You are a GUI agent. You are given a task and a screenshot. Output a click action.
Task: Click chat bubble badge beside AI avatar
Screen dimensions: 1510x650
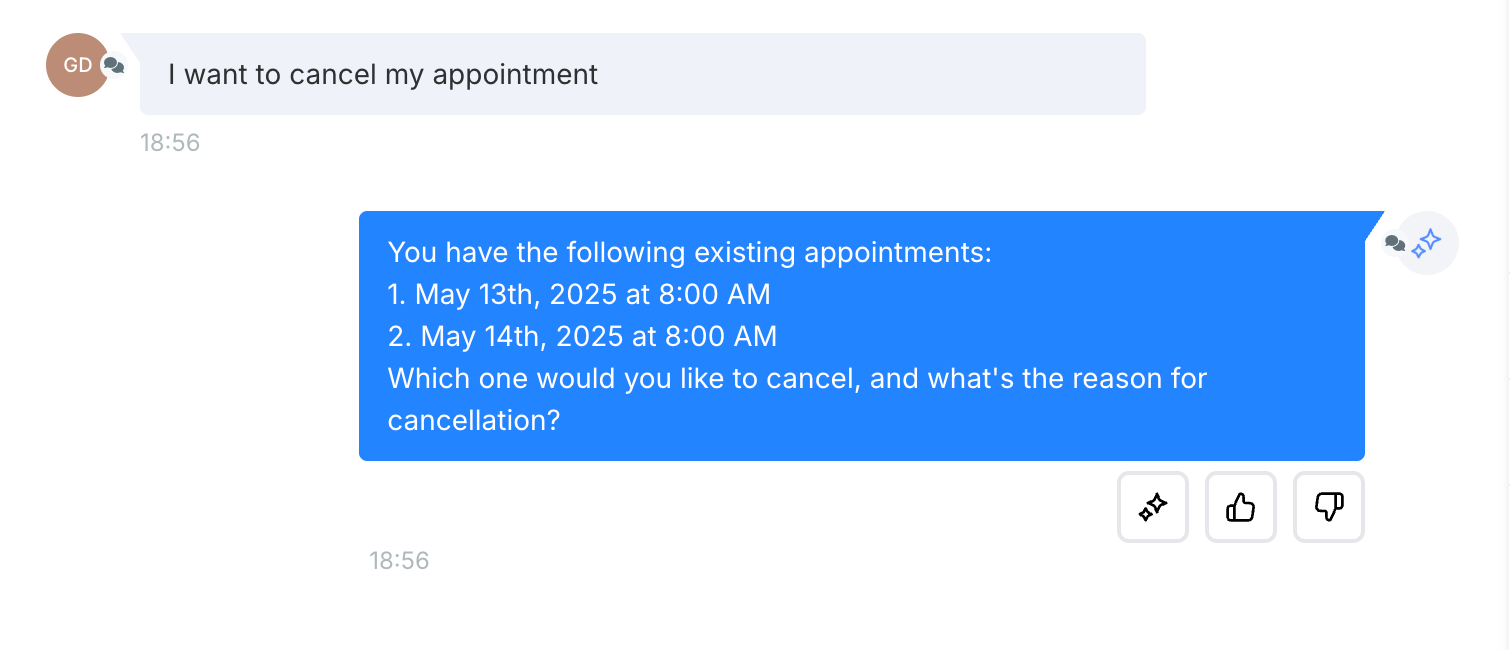click(1395, 243)
